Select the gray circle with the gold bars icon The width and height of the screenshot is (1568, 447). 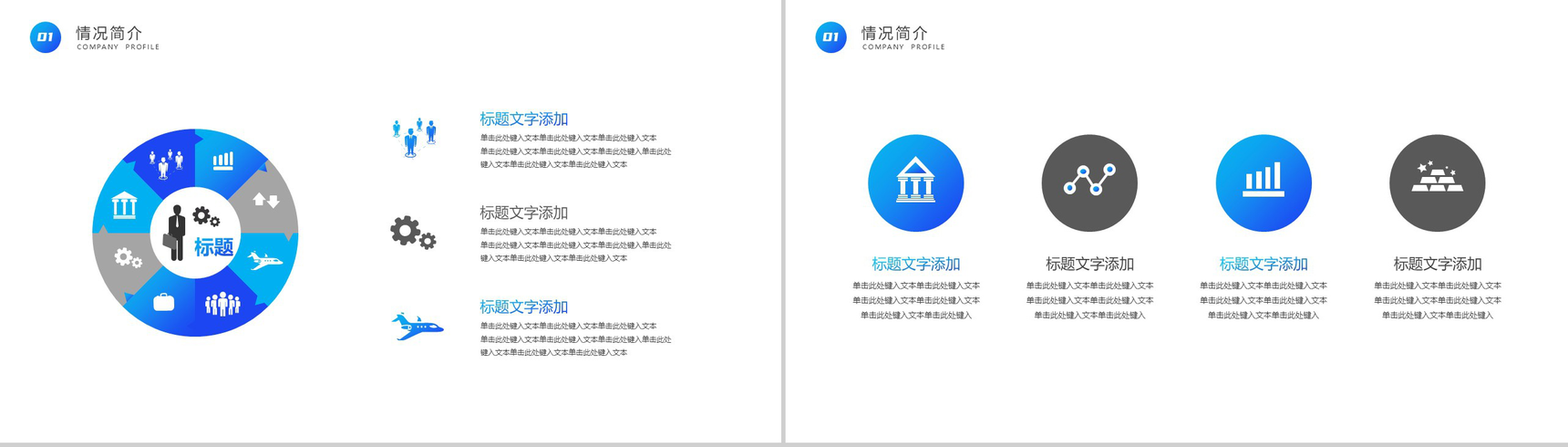click(x=1437, y=183)
